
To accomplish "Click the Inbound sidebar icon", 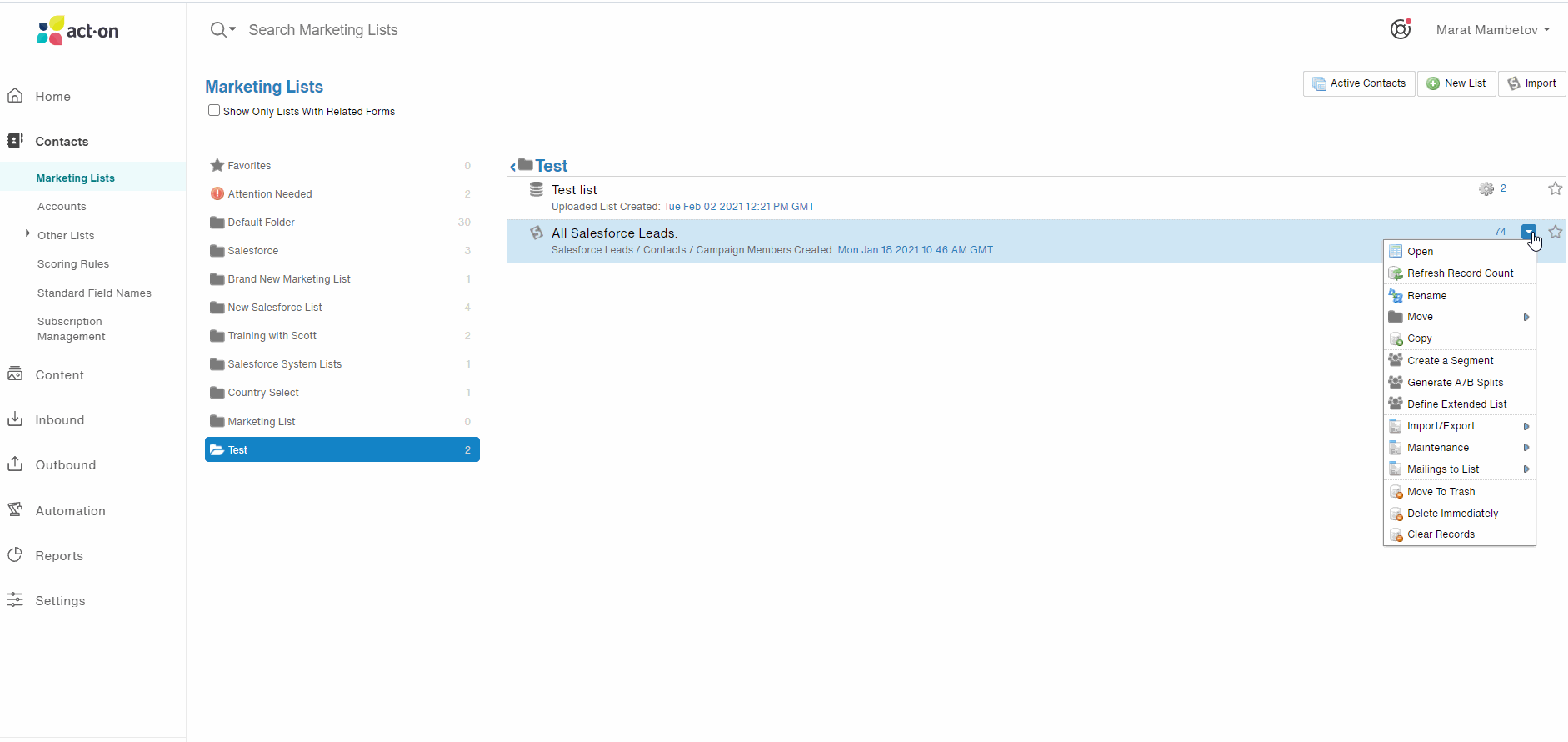I will pyautogui.click(x=15, y=419).
